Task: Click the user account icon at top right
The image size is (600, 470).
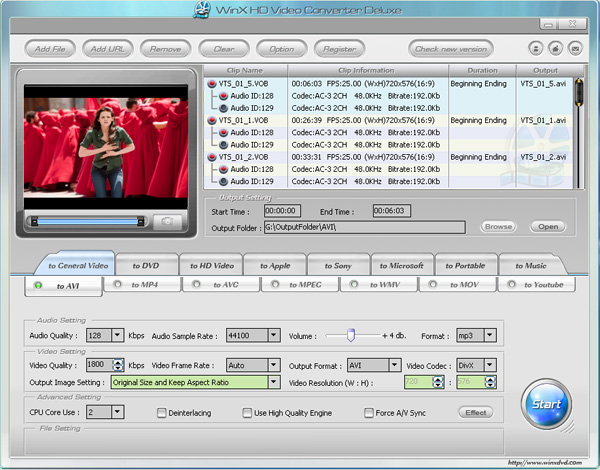Action: point(535,48)
